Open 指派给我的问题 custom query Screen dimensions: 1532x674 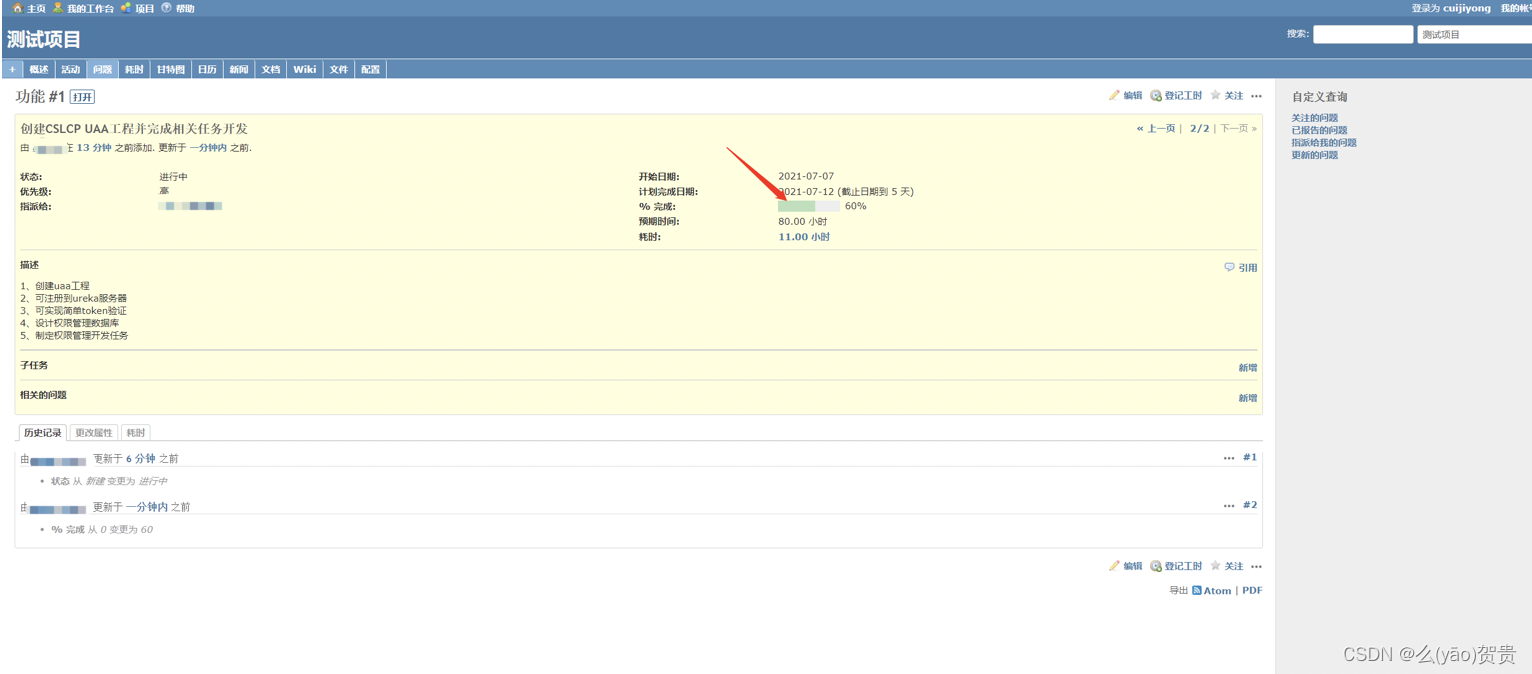pyautogui.click(x=1324, y=142)
